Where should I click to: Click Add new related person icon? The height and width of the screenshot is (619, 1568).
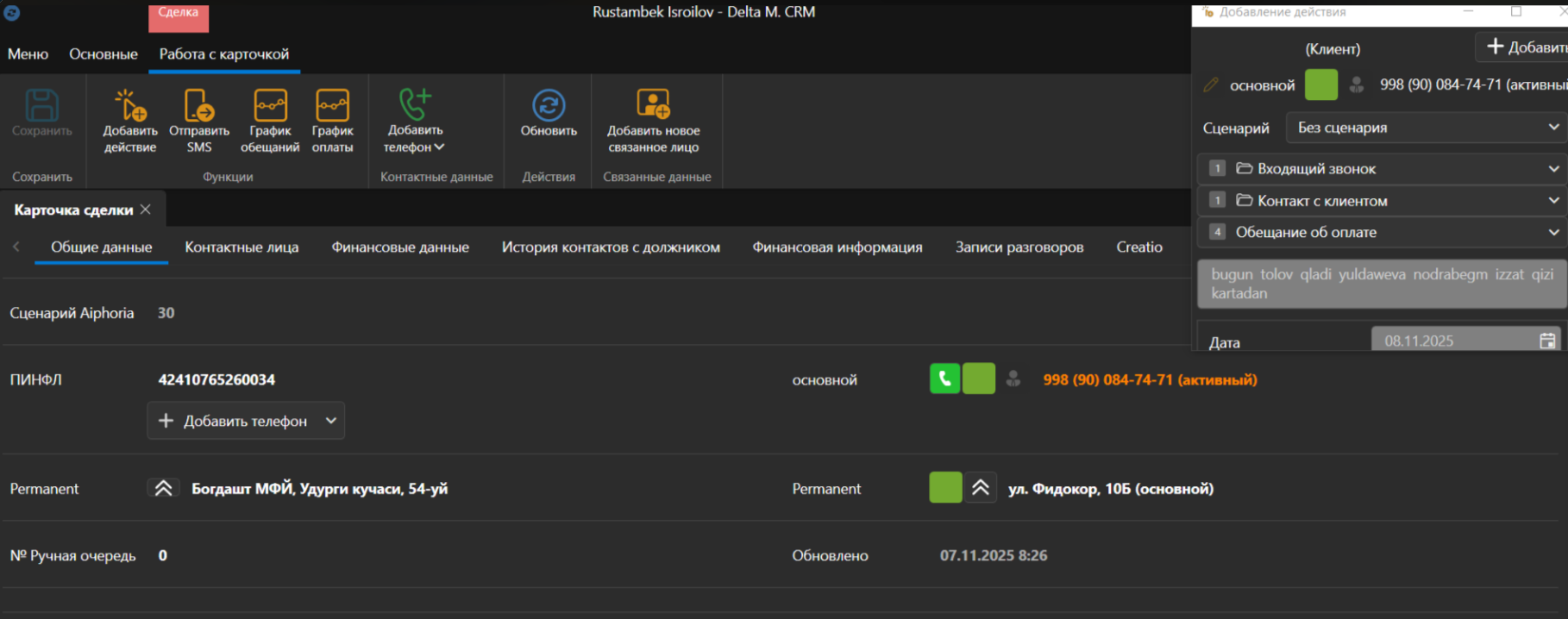653,104
